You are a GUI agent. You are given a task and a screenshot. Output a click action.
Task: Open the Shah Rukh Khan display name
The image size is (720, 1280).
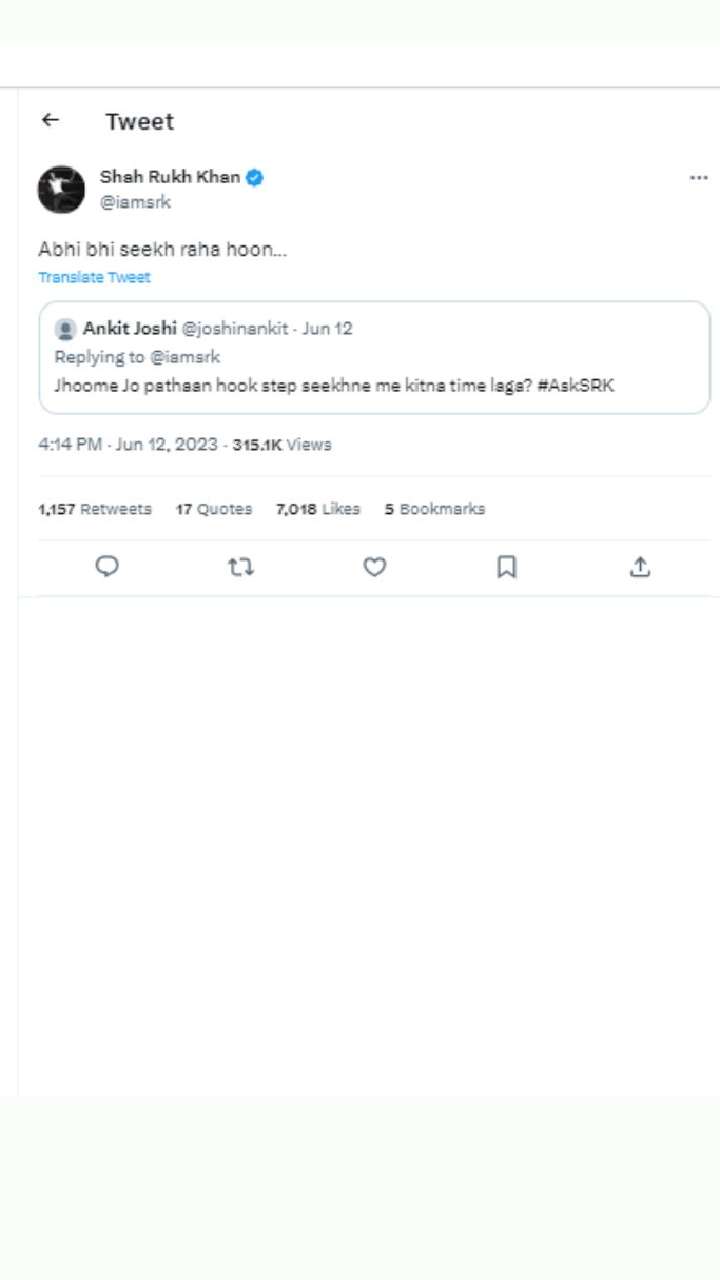[x=169, y=177]
